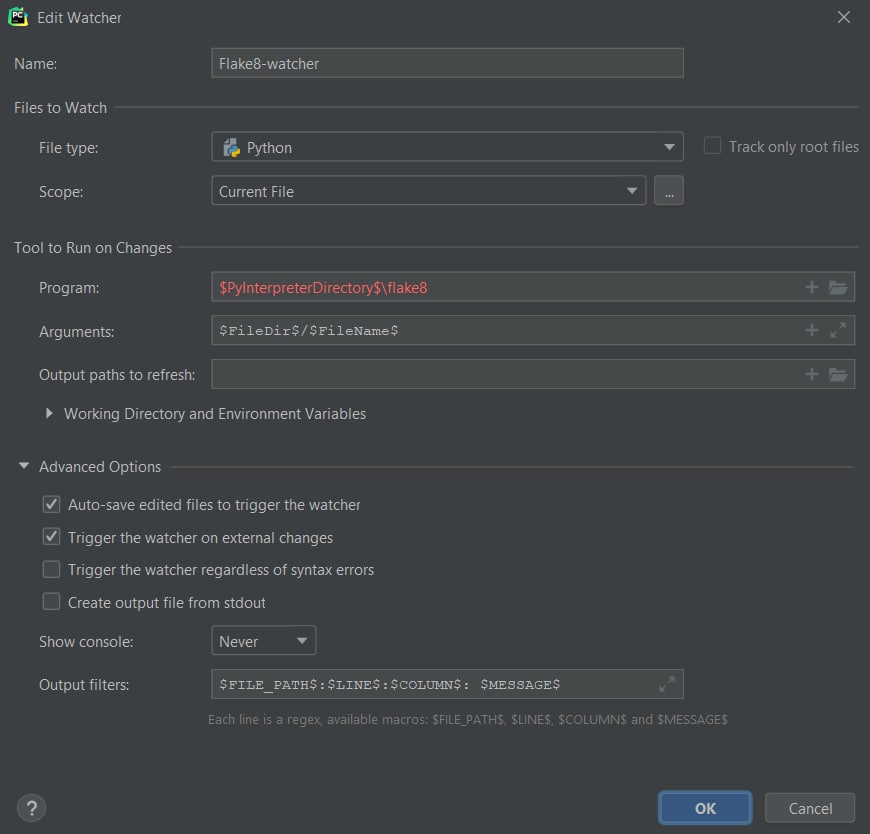
Task: Insert macro in Program field
Action: 811,287
